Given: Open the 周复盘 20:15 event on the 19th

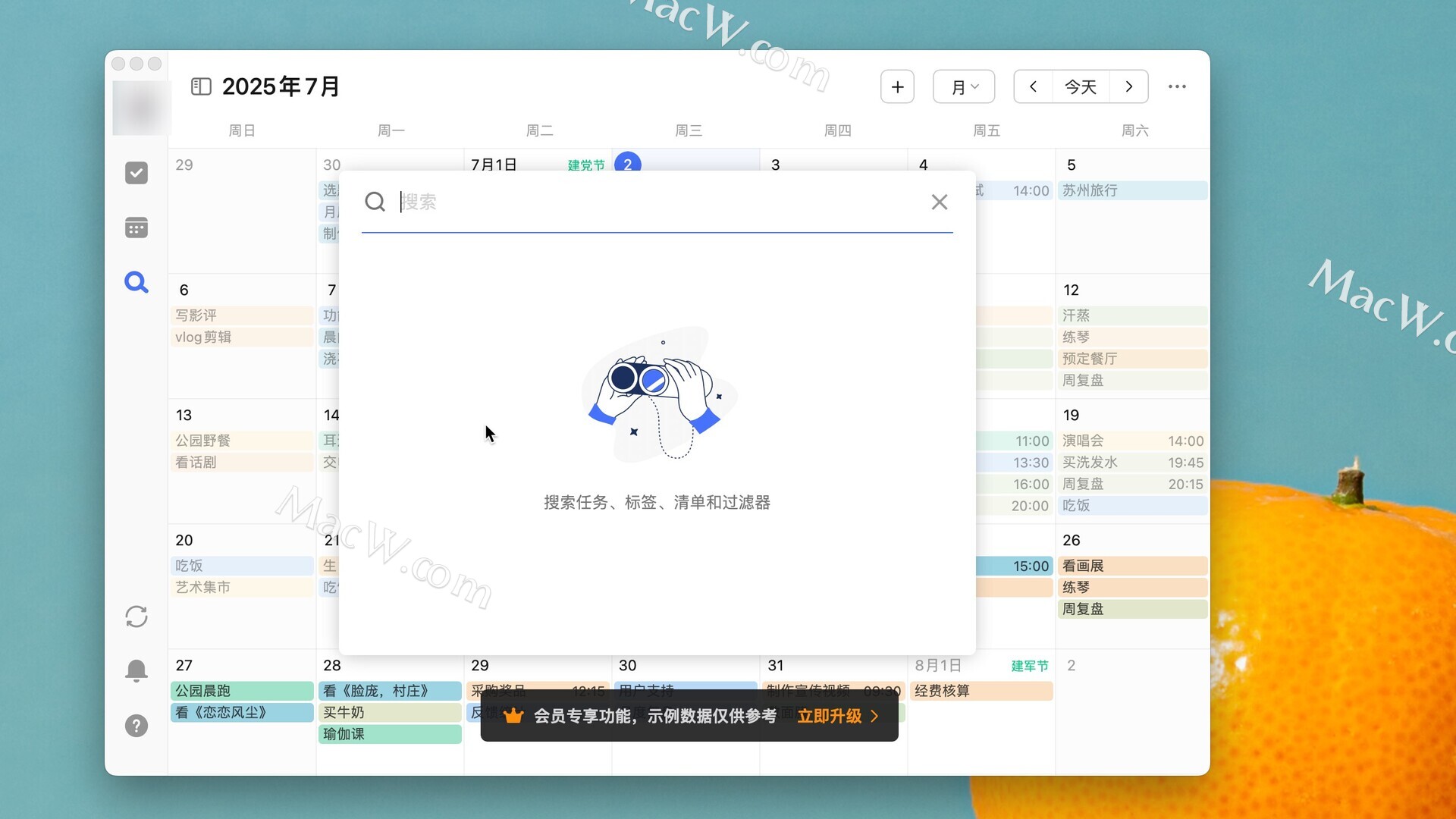Looking at the screenshot, I should pos(1132,484).
